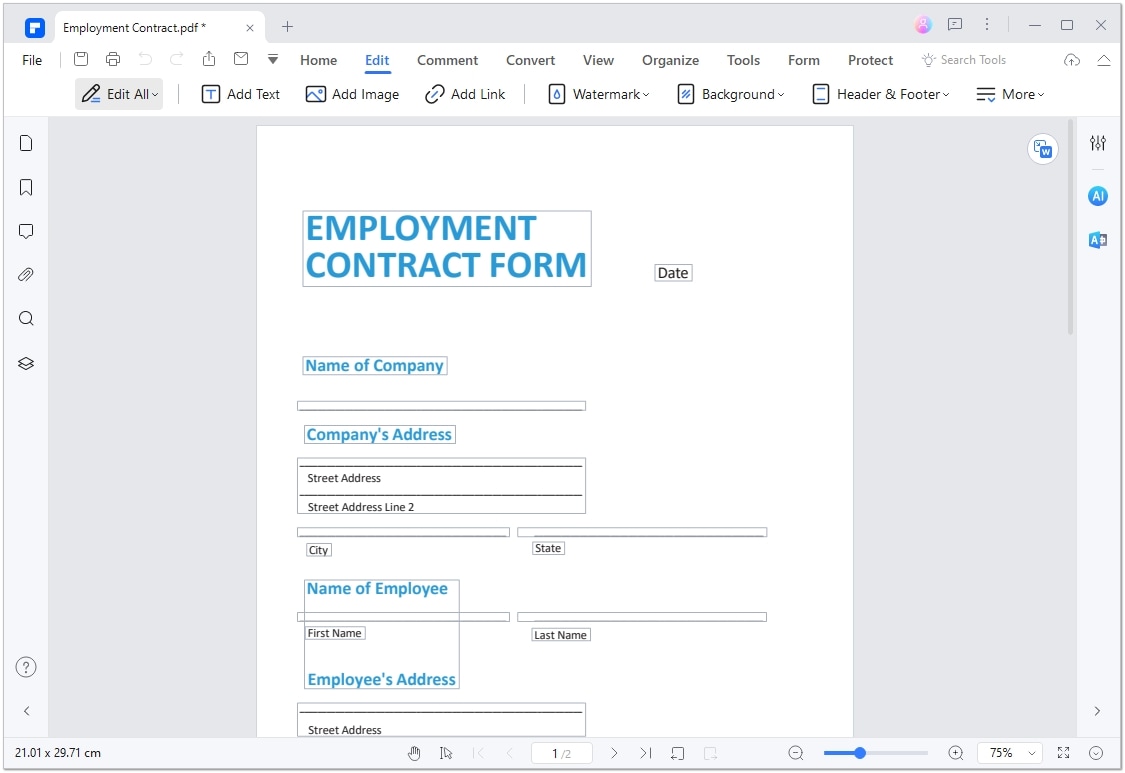Go to next page arrow
1125x773 pixels.
pyautogui.click(x=614, y=753)
